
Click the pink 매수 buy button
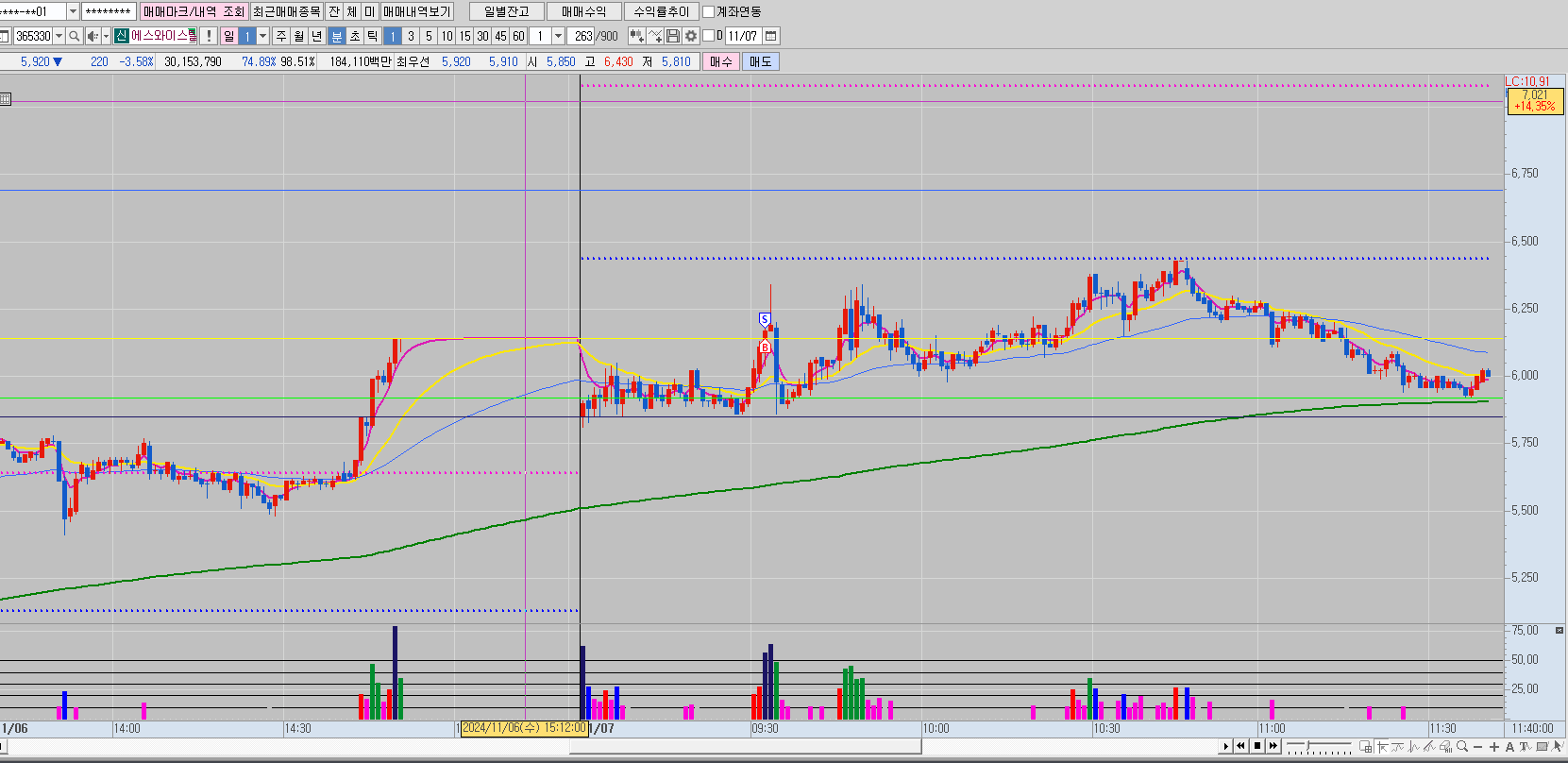click(x=721, y=61)
